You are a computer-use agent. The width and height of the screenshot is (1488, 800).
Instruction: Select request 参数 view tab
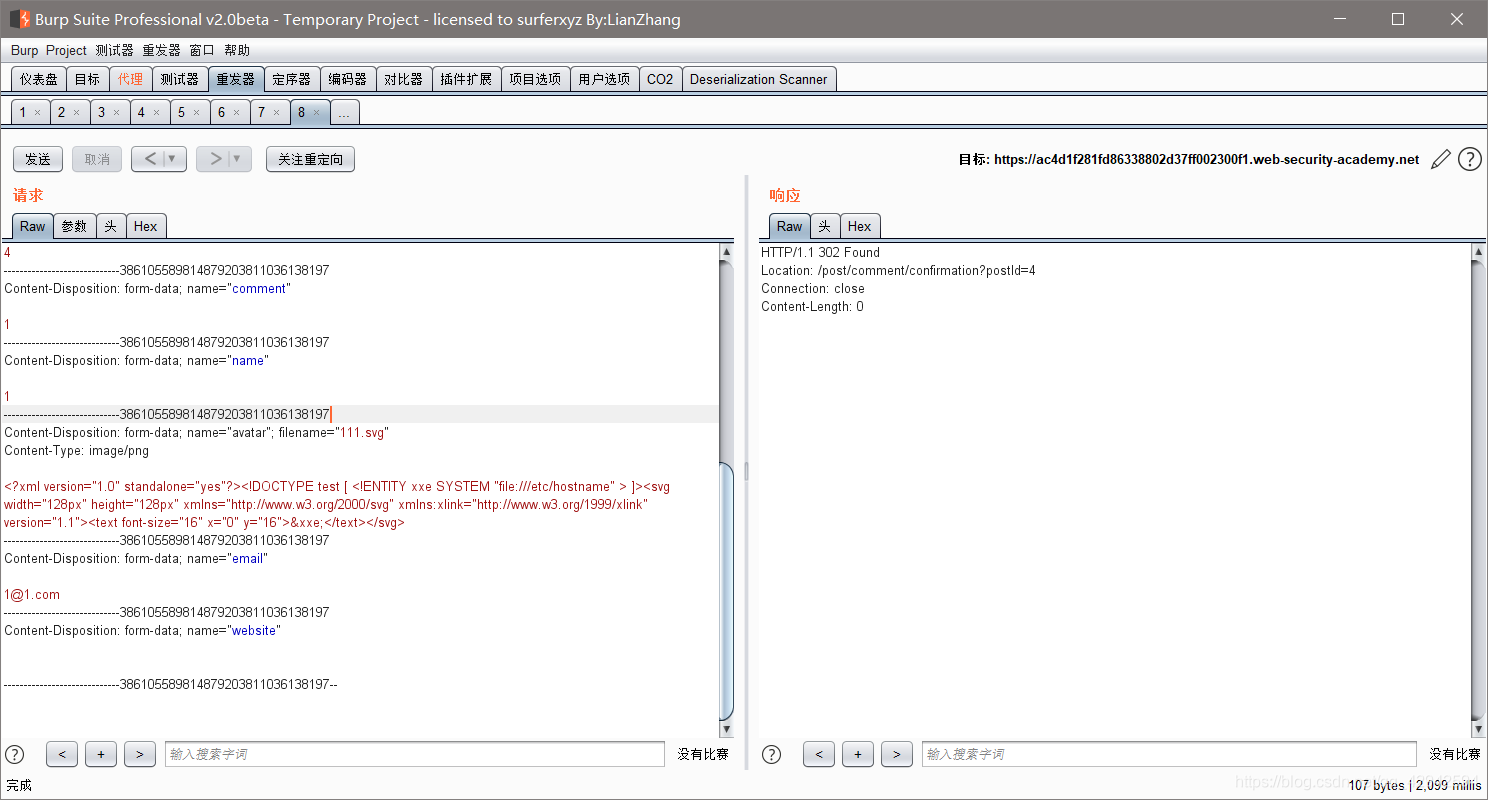[x=75, y=226]
